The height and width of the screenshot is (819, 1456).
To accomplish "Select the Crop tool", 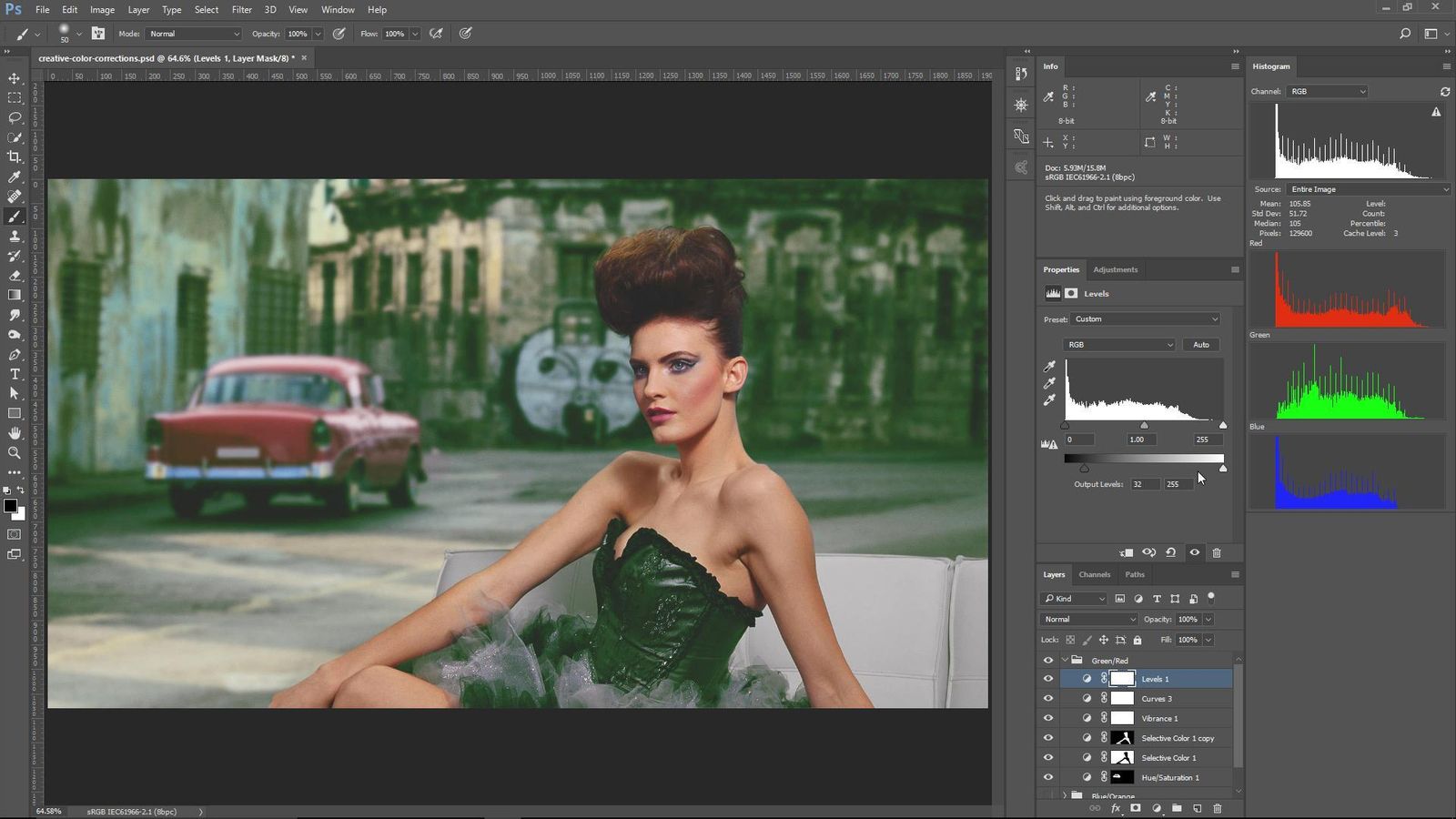I will 15,156.
